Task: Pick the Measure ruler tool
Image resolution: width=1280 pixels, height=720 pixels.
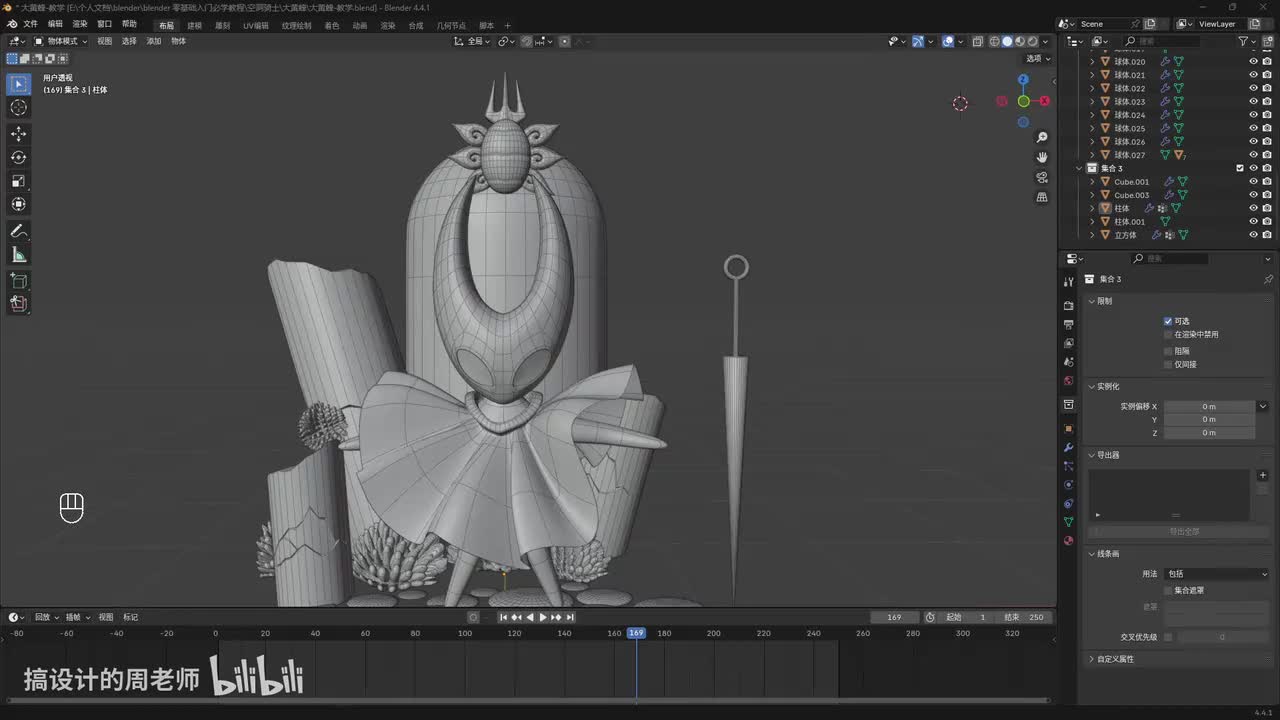Action: click(x=19, y=255)
